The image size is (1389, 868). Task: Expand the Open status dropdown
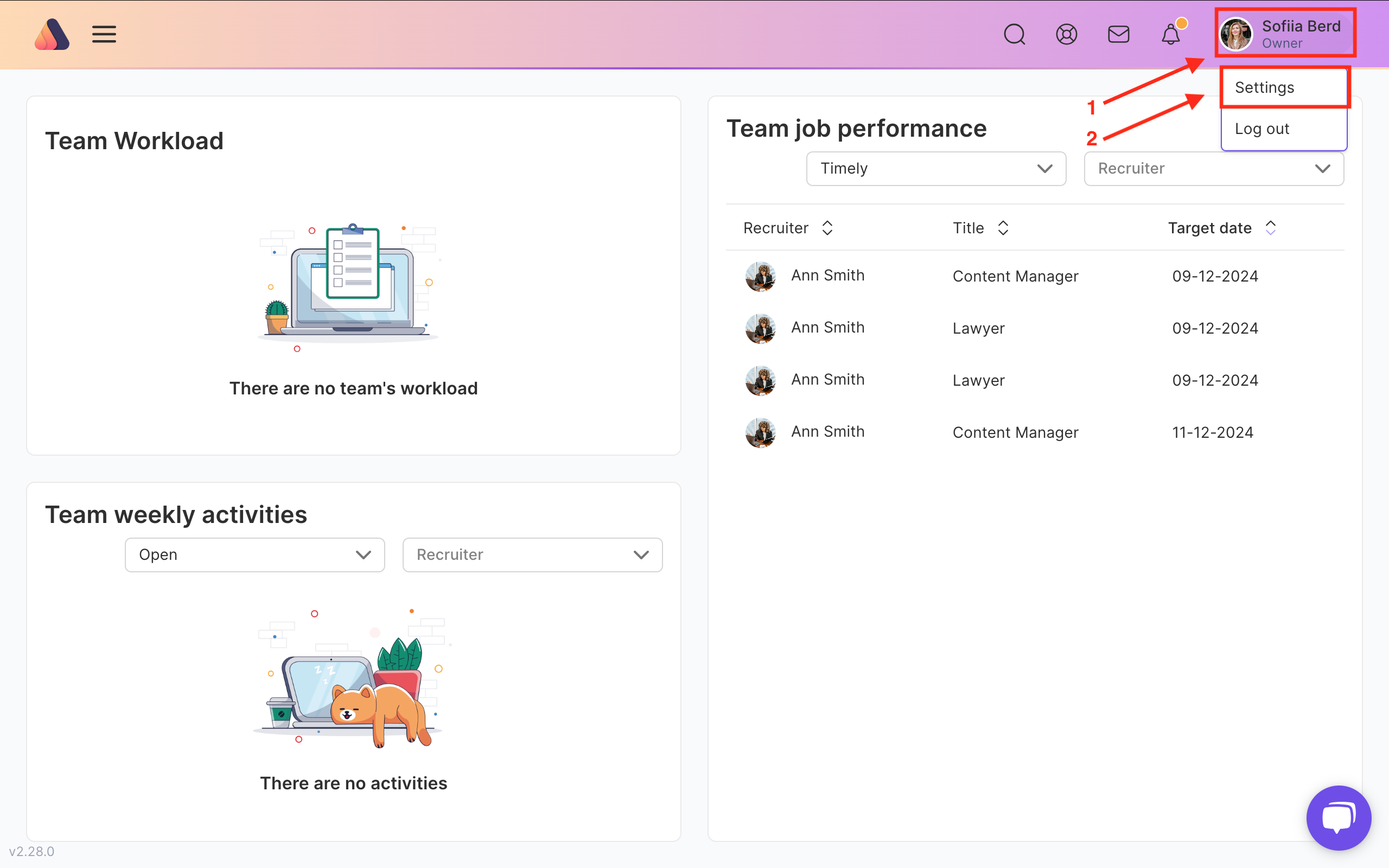(x=255, y=554)
